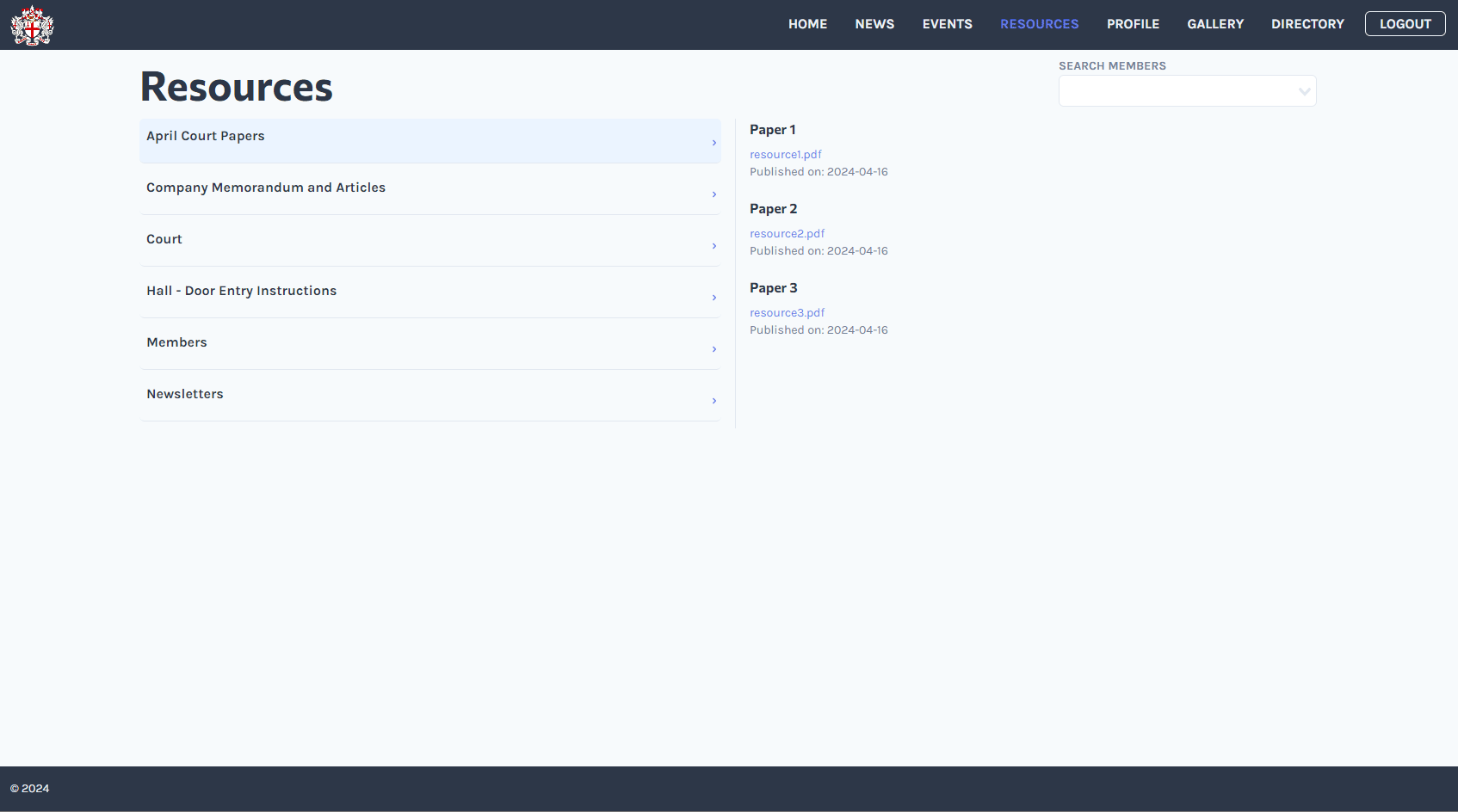Open the DIRECTORY

tap(1307, 23)
